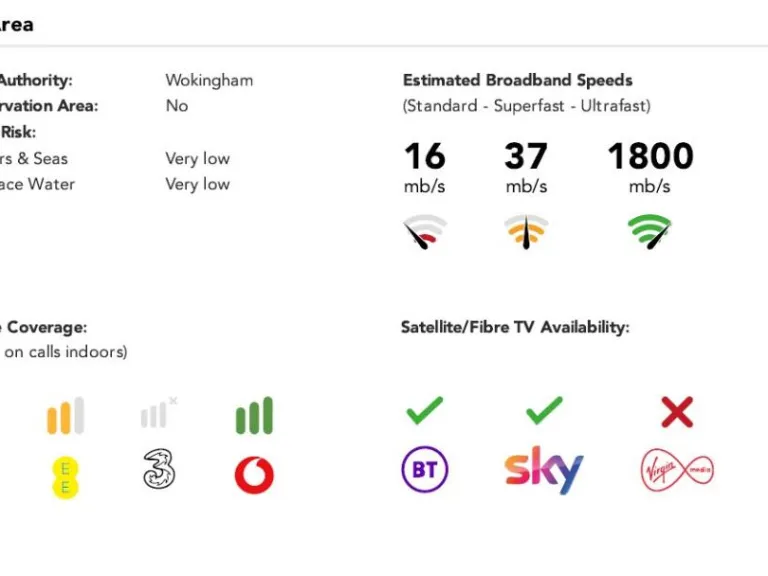Viewport: 768px width, 576px height.
Task: Click the EE network logo
Action: [x=65, y=475]
